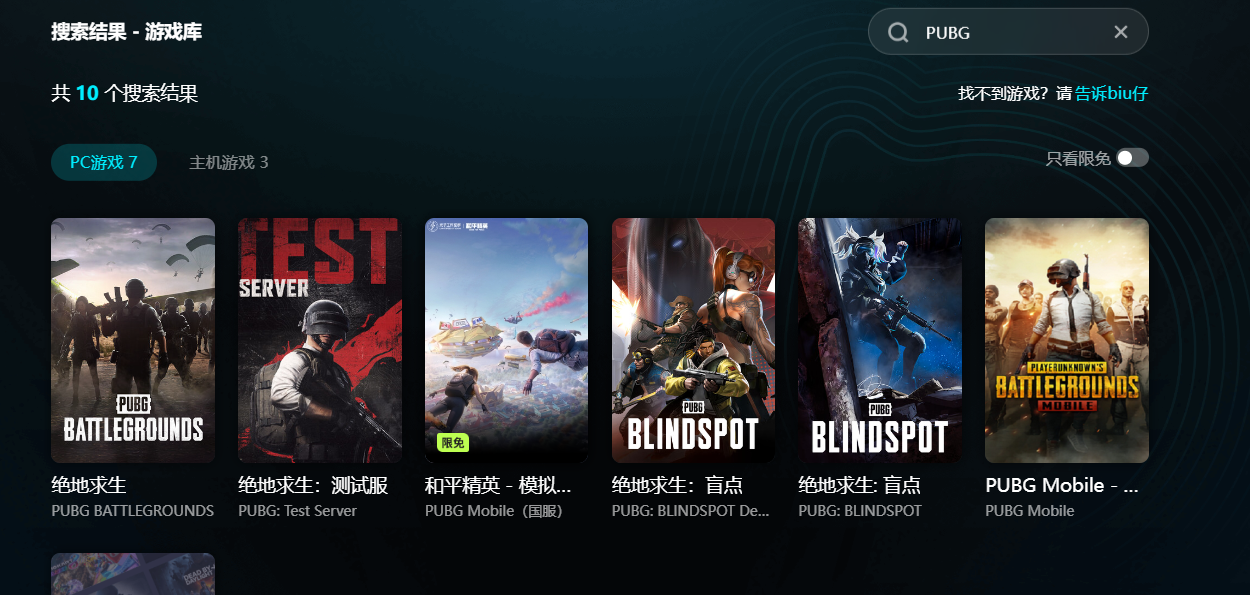
Task: Switch to the PC游戏 7 tab
Action: [104, 162]
